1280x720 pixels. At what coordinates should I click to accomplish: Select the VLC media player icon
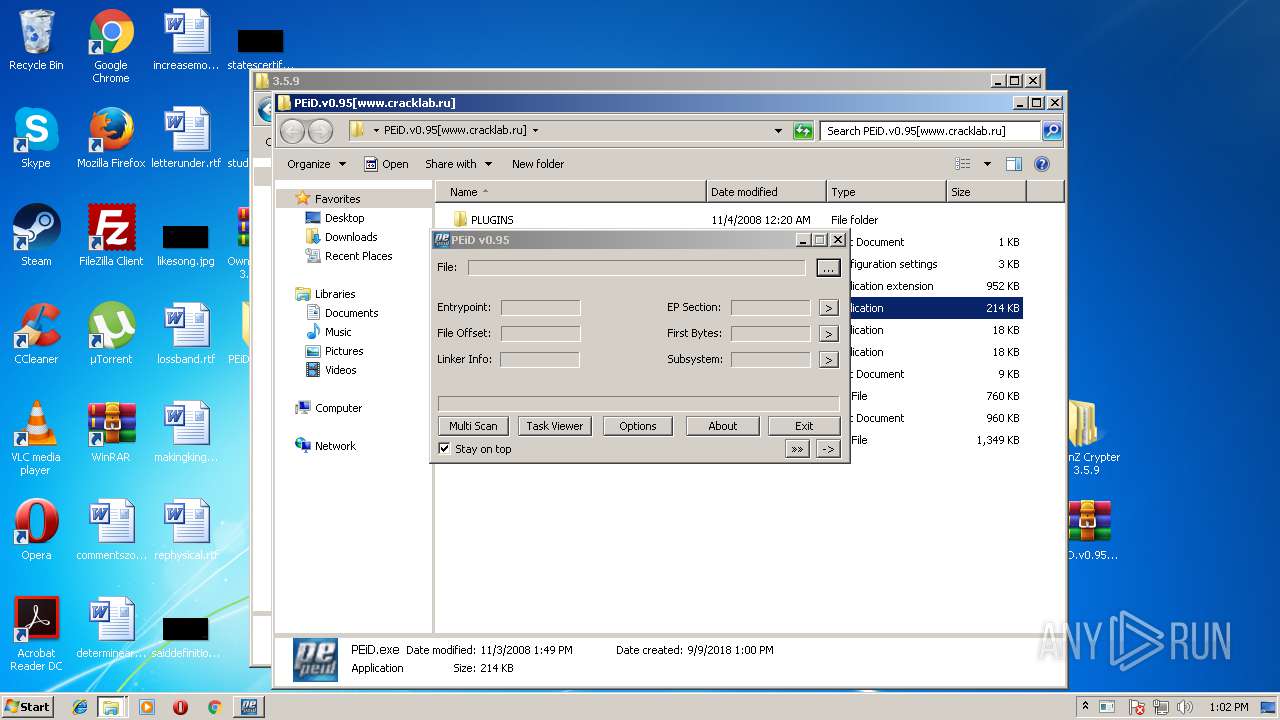[36, 438]
